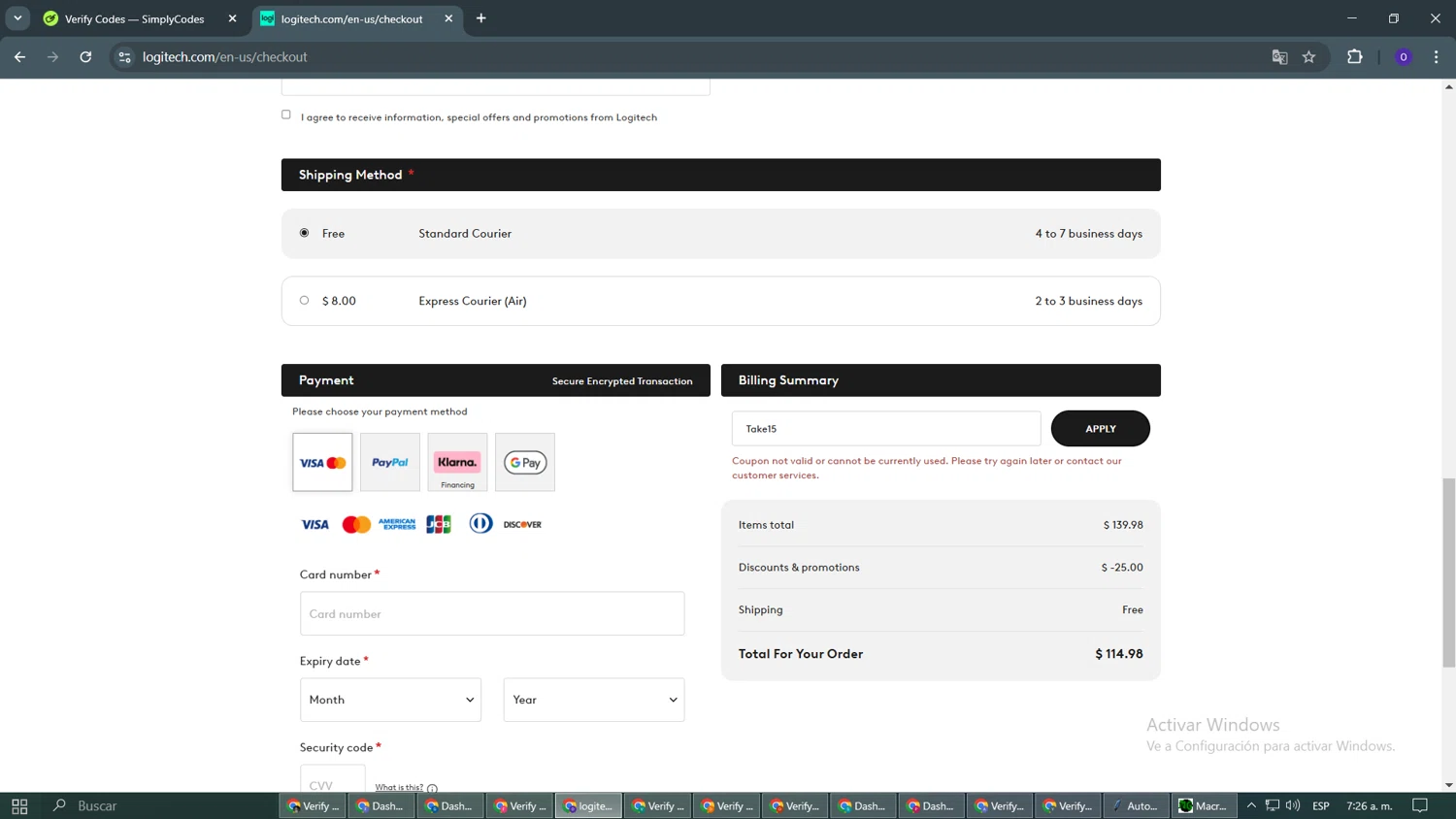Click the standalone Mastercard logo

pos(356,524)
